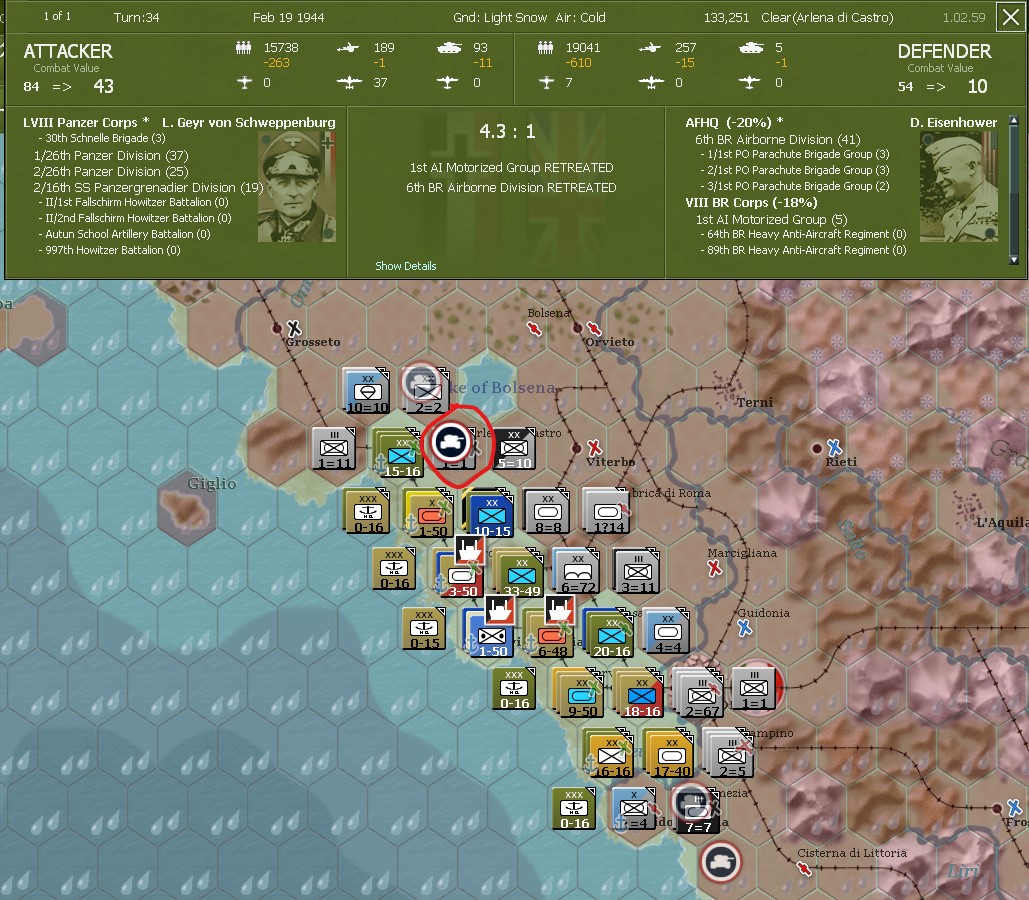Click the red airbase icon at Marcigliana

click(x=715, y=568)
